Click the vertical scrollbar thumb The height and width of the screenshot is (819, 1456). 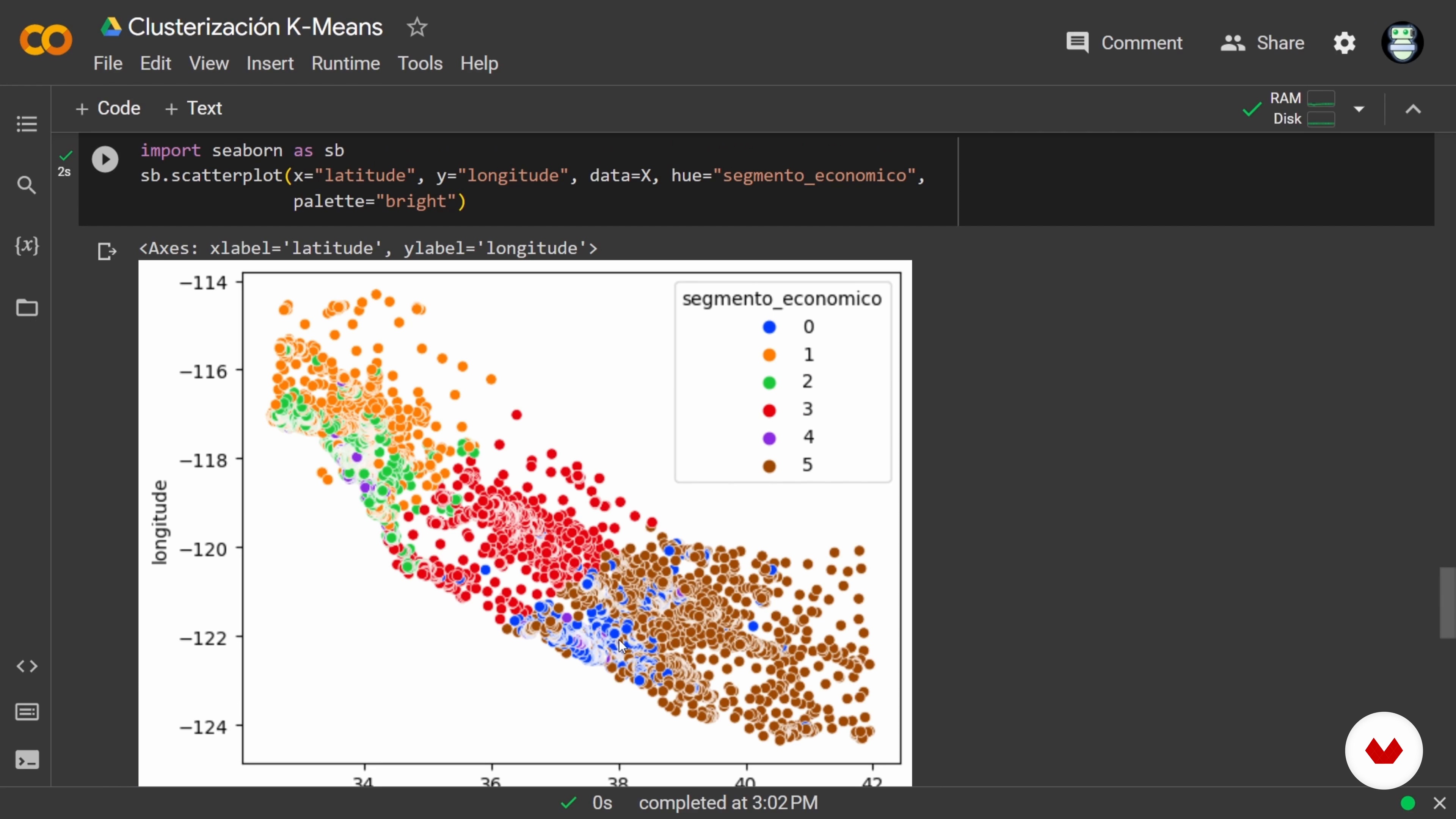coord(1448,602)
